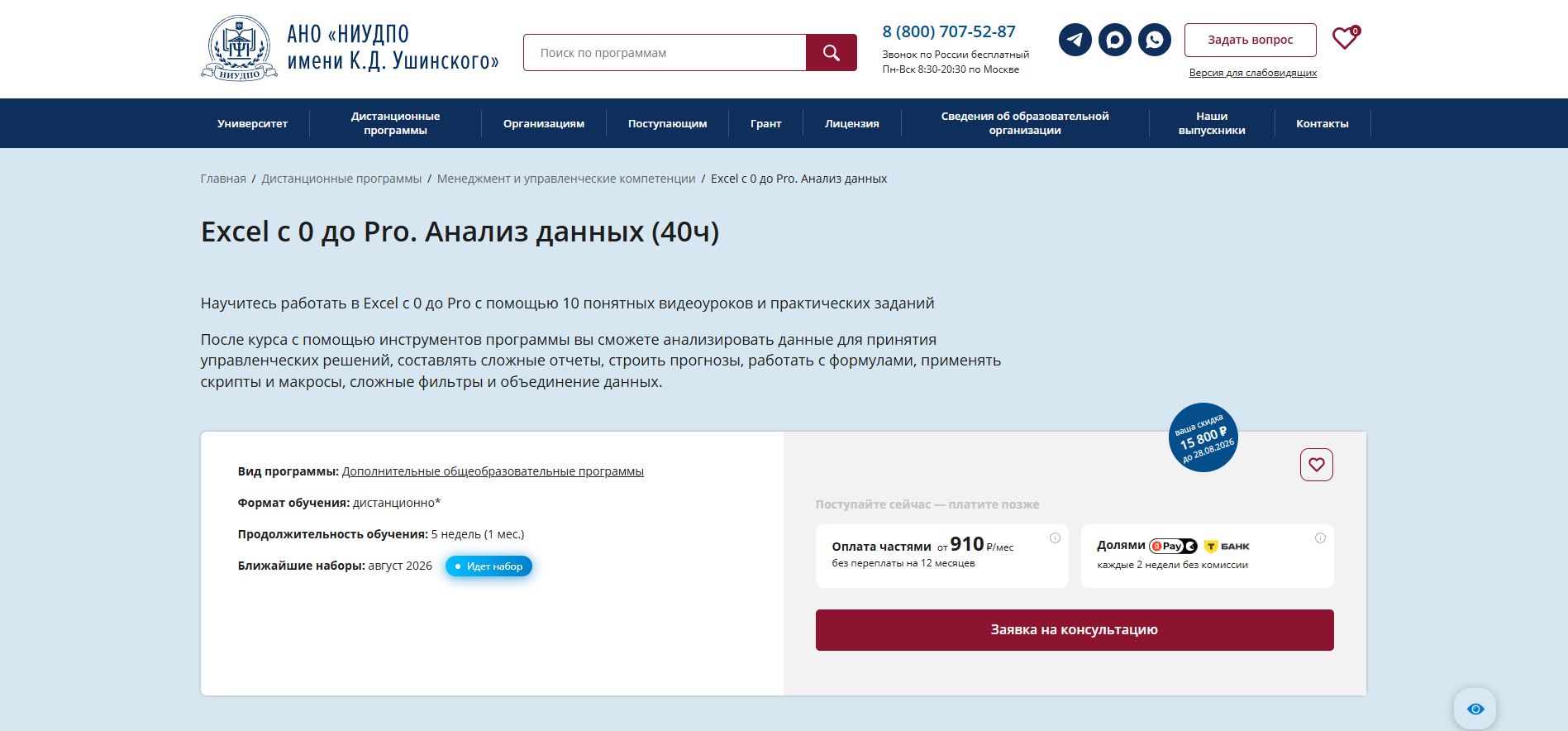Open the WhatsApp contact icon
Viewport: 1568px width, 731px height.
click(x=1154, y=40)
